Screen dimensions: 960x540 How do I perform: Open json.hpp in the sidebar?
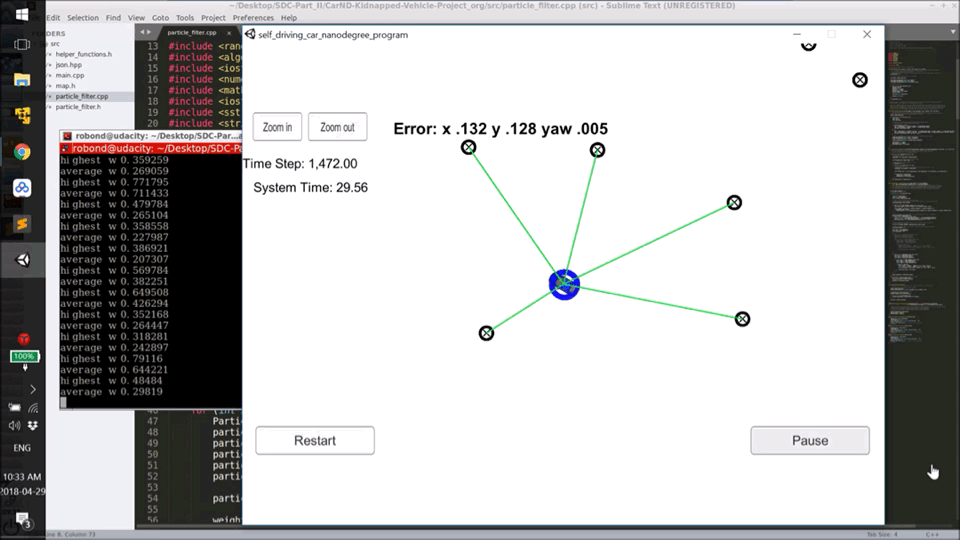pyautogui.click(x=69, y=65)
